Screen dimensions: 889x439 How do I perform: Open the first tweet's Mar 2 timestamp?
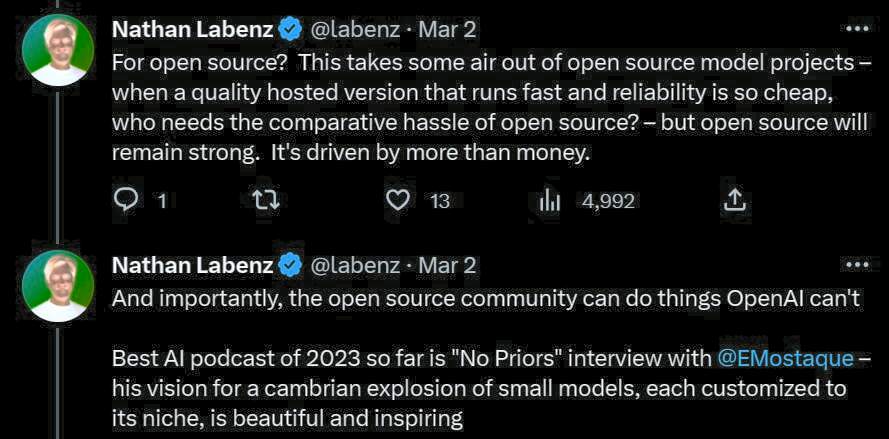(447, 28)
